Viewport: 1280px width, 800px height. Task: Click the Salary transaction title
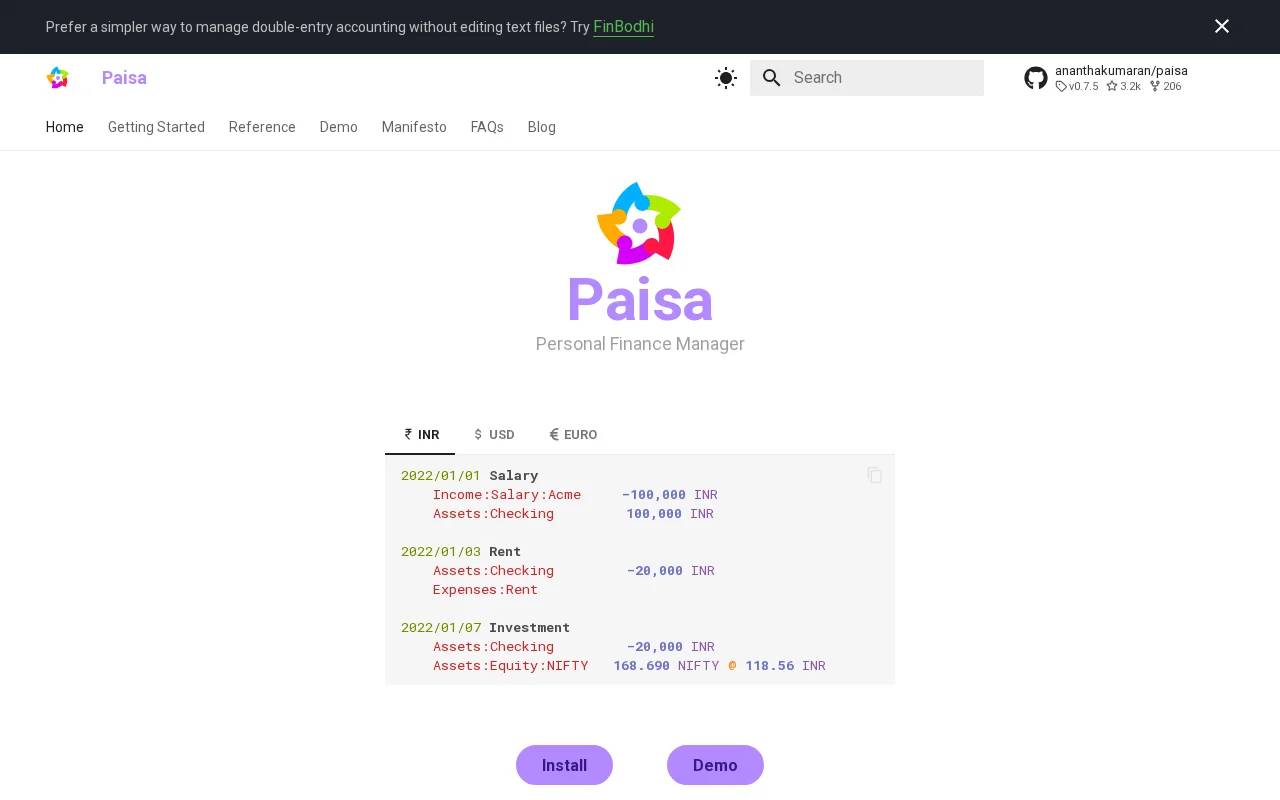pos(514,476)
